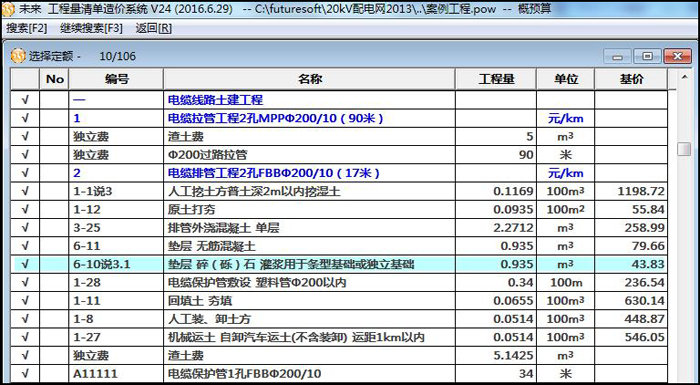Viewport: 700px width, 385px height.
Task: Click base price 43.83
Action: point(648,264)
